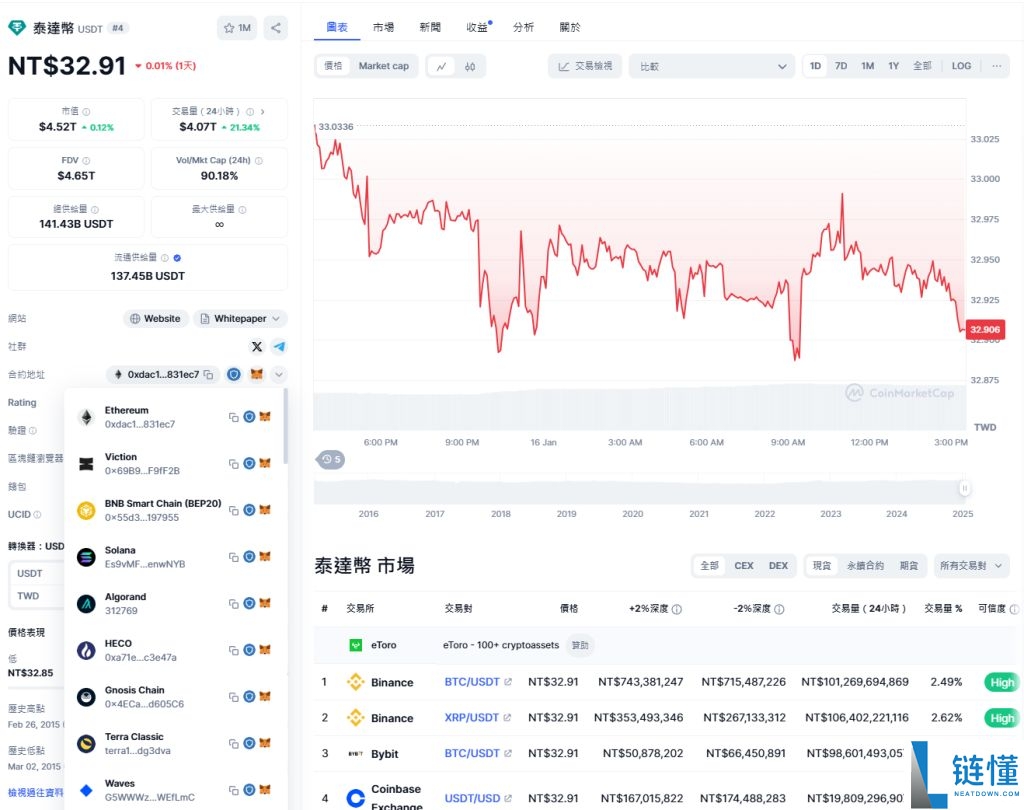
Task: Click the shield icon in the Solana row
Action: [x=249, y=557]
